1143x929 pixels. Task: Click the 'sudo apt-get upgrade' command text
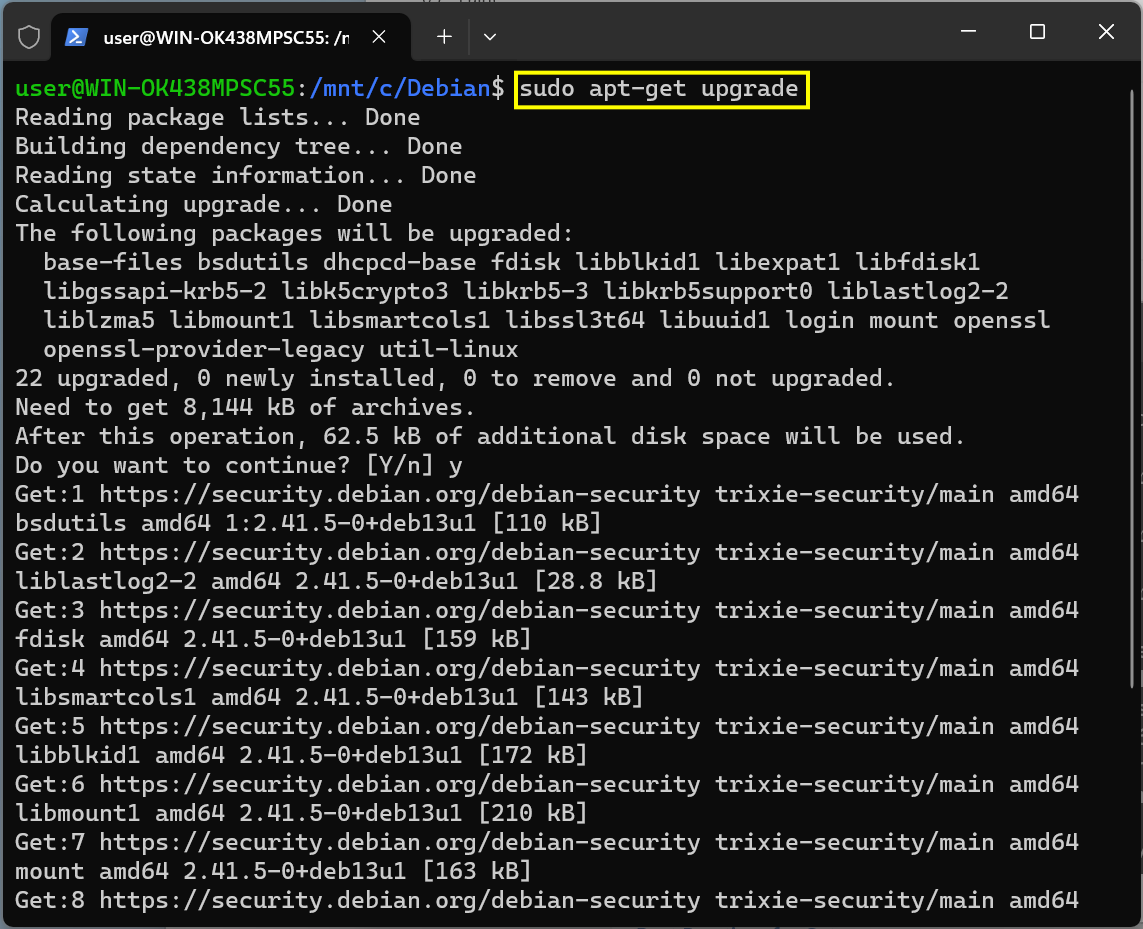(x=659, y=89)
